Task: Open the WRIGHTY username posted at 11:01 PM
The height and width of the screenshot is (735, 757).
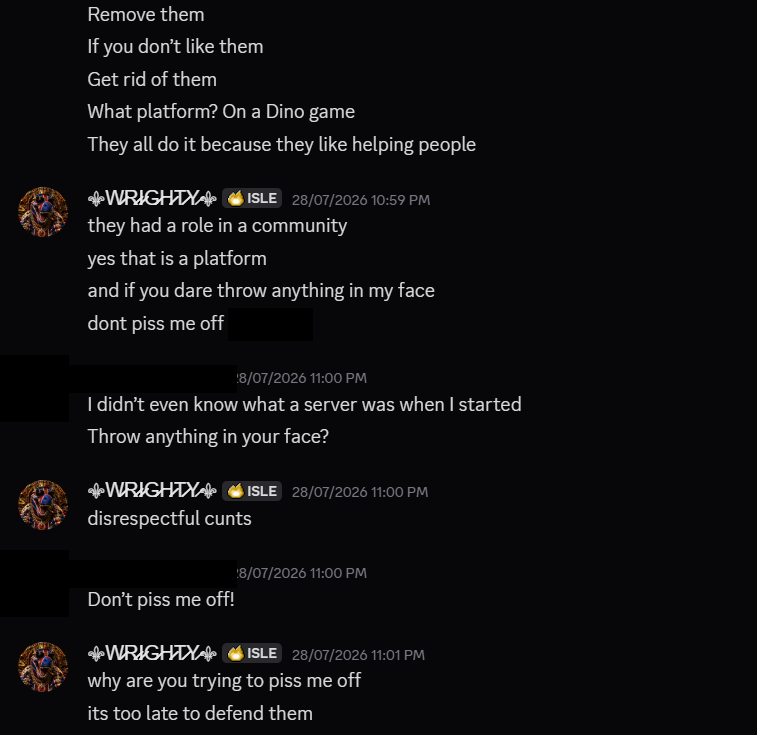Action: (152, 653)
